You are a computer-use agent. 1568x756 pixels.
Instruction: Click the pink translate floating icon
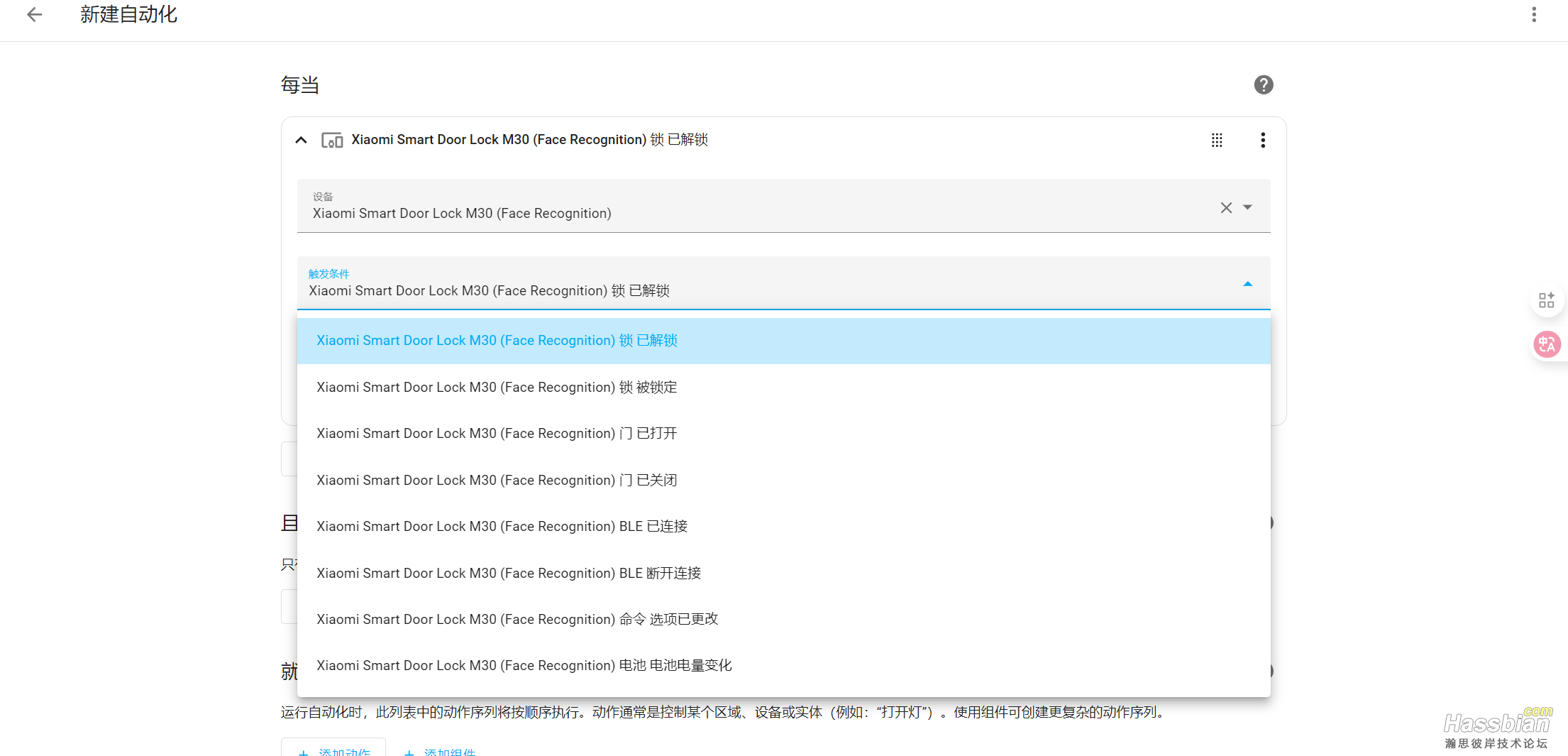coord(1547,345)
